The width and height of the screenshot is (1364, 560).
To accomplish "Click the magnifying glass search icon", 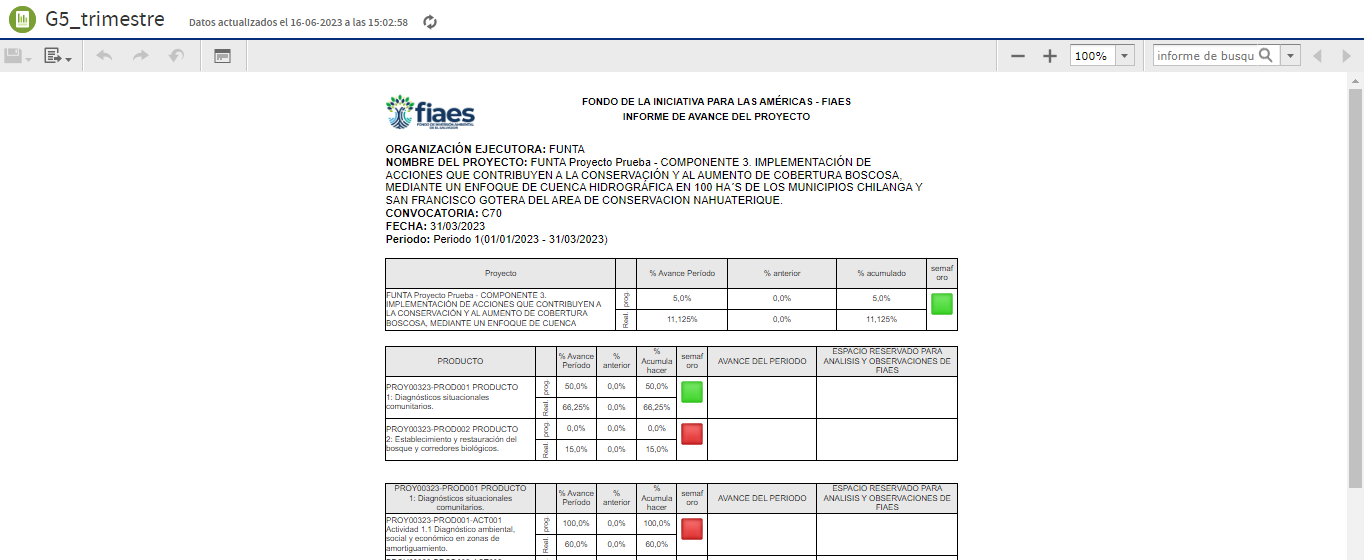I will 1266,56.
